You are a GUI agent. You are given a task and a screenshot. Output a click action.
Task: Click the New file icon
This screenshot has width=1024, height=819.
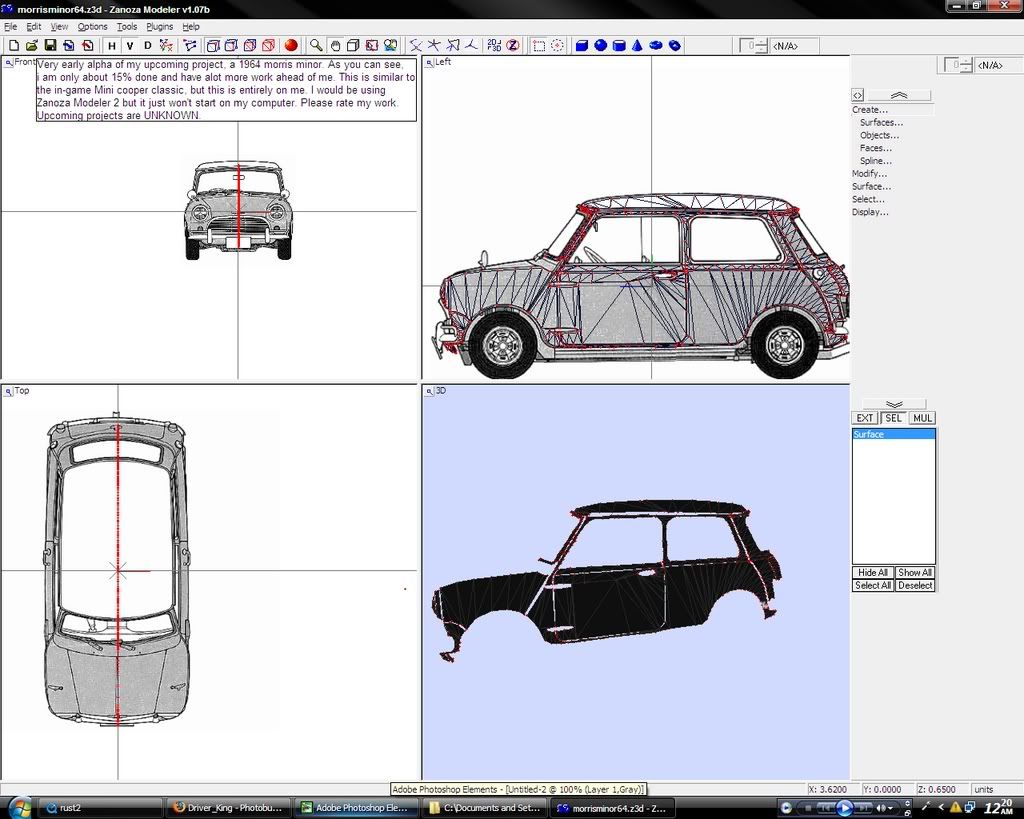tap(13, 45)
